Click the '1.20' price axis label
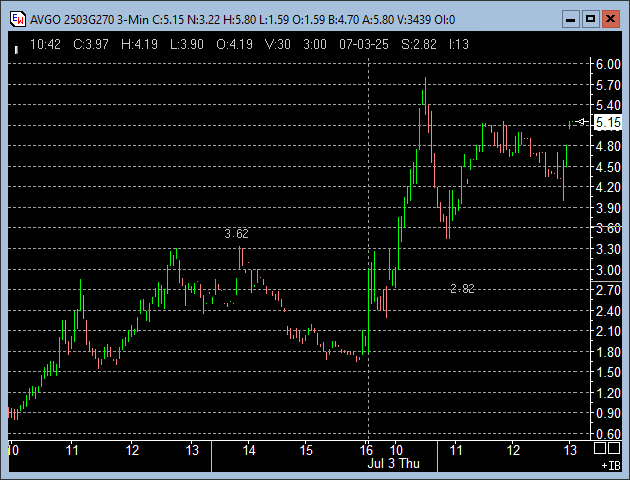 click(608, 393)
